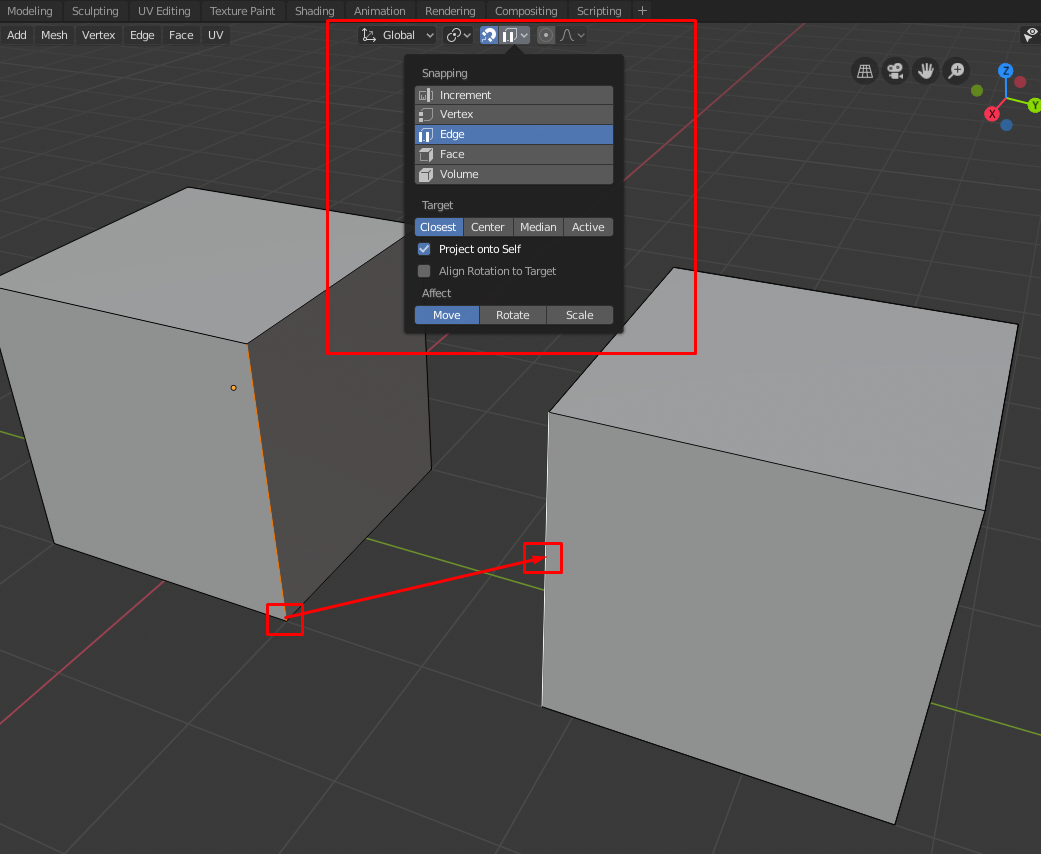1041x854 pixels.
Task: Switch to Texture Paint workspace tab
Action: [x=242, y=11]
